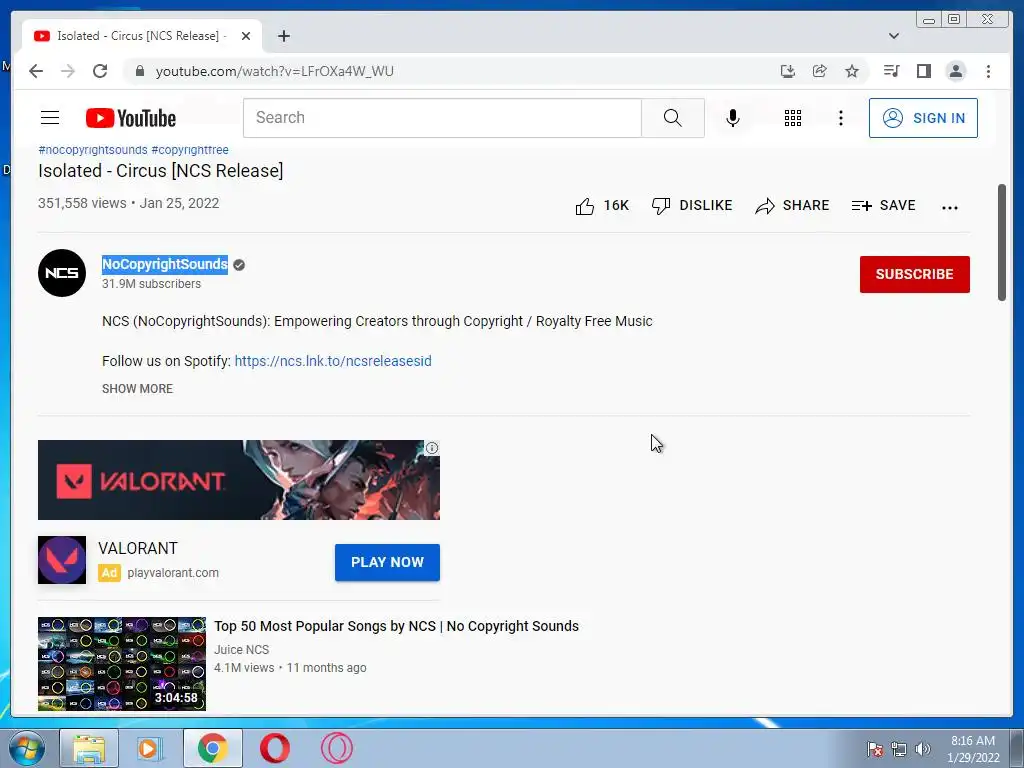1024x768 pixels.
Task: Click the install app icon in address bar
Action: click(788, 71)
